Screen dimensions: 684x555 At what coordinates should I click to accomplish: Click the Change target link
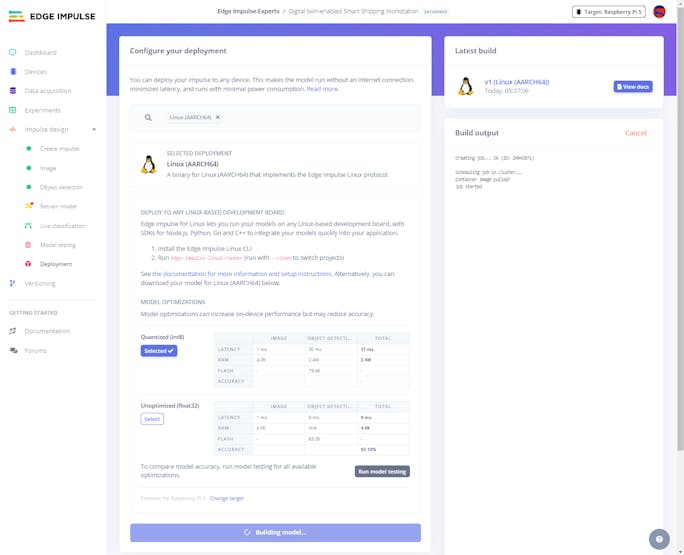(x=227, y=498)
